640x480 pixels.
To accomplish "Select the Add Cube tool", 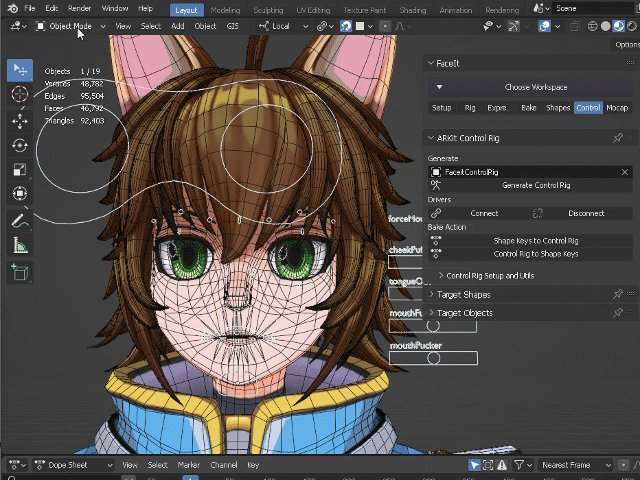I will tap(20, 272).
